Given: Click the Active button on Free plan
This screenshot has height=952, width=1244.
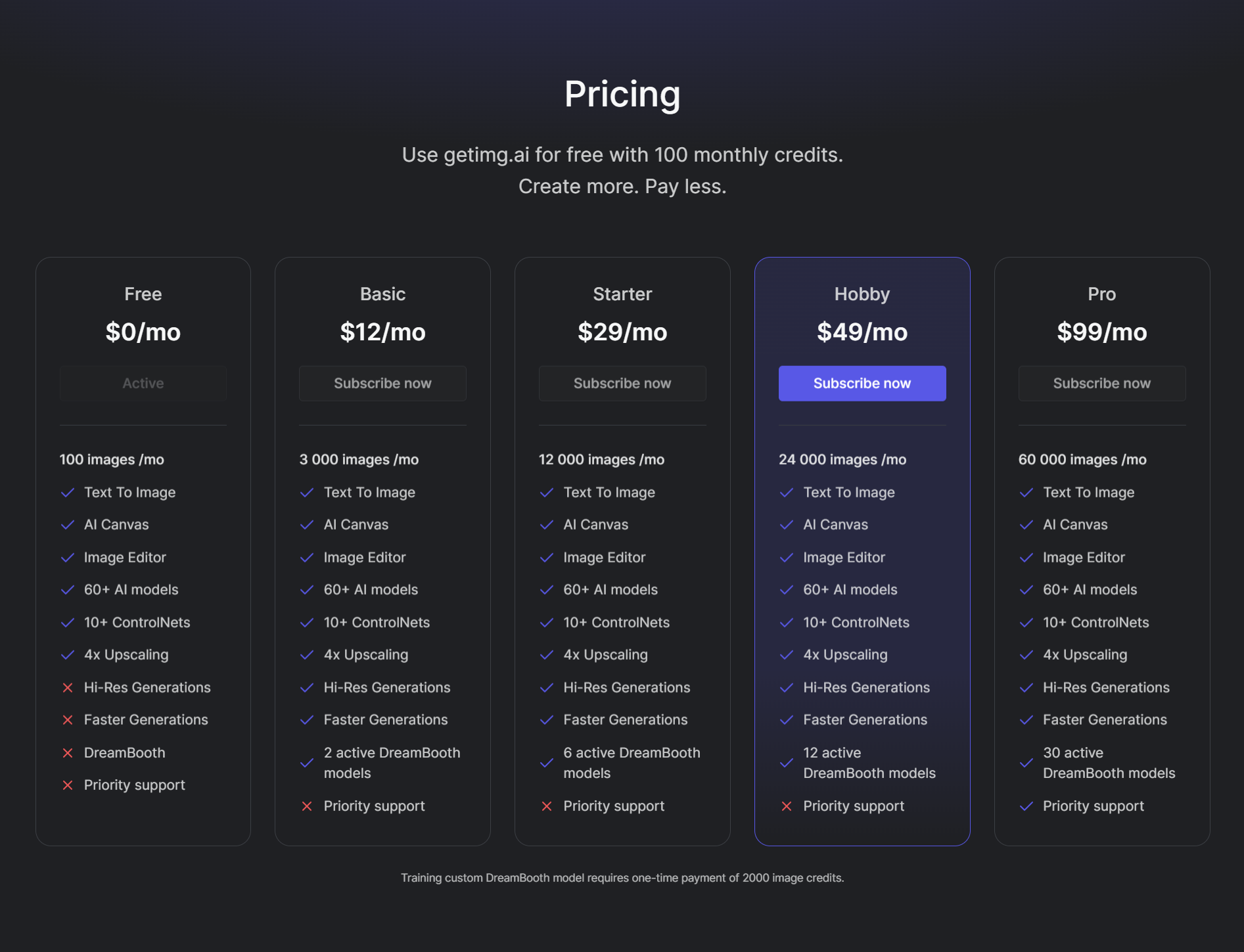Looking at the screenshot, I should tap(143, 383).
